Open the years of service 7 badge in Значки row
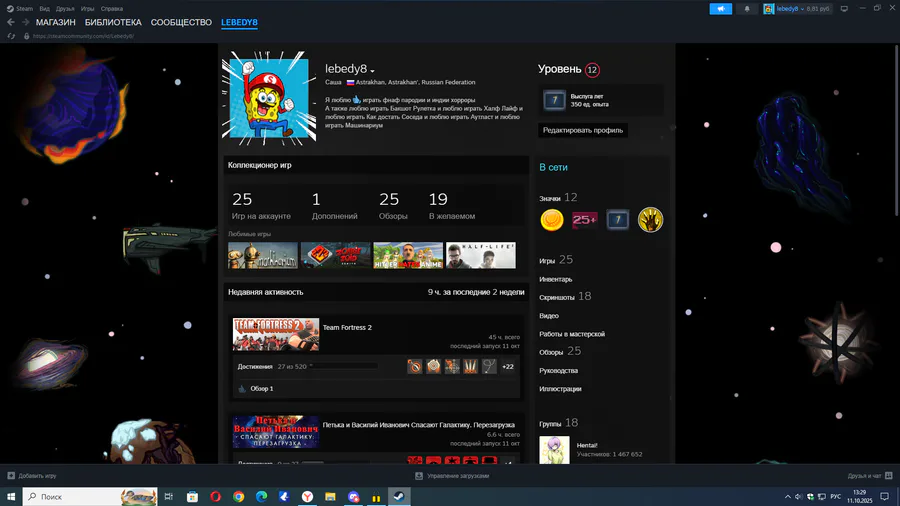900x506 pixels. coord(618,220)
